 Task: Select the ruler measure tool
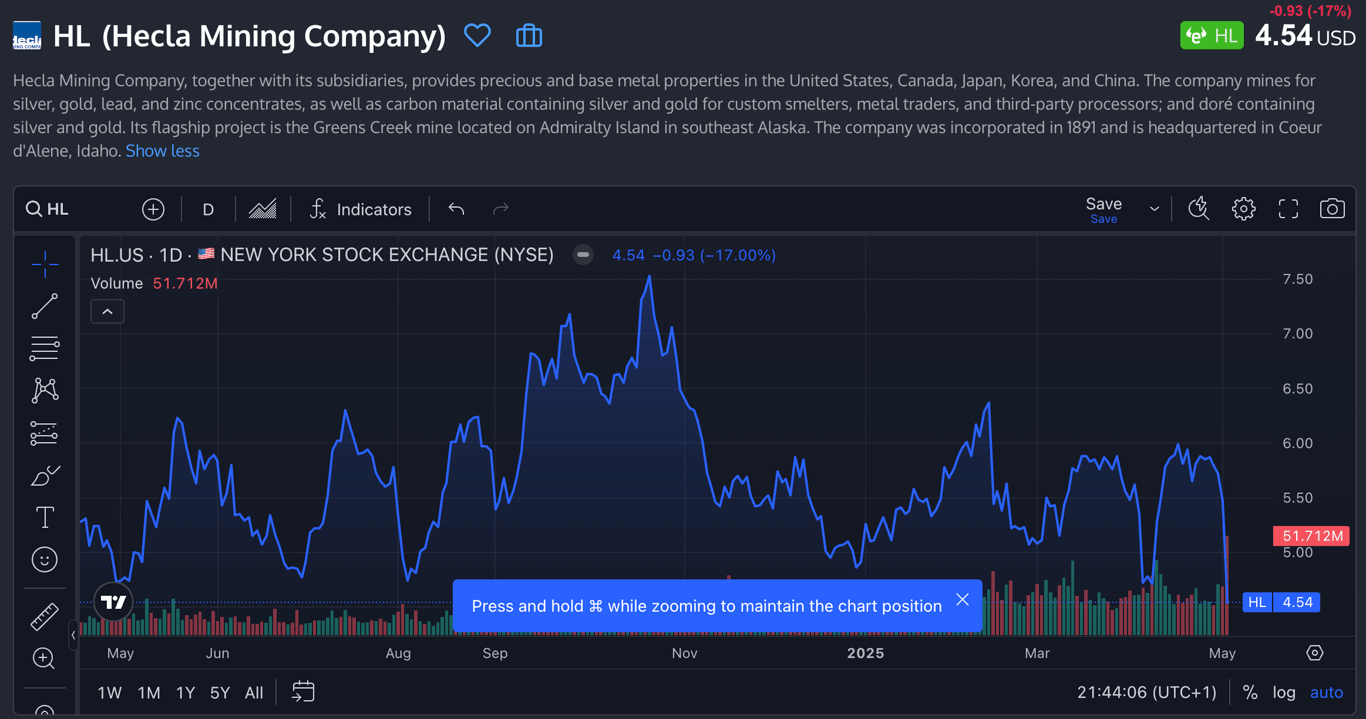(45, 617)
